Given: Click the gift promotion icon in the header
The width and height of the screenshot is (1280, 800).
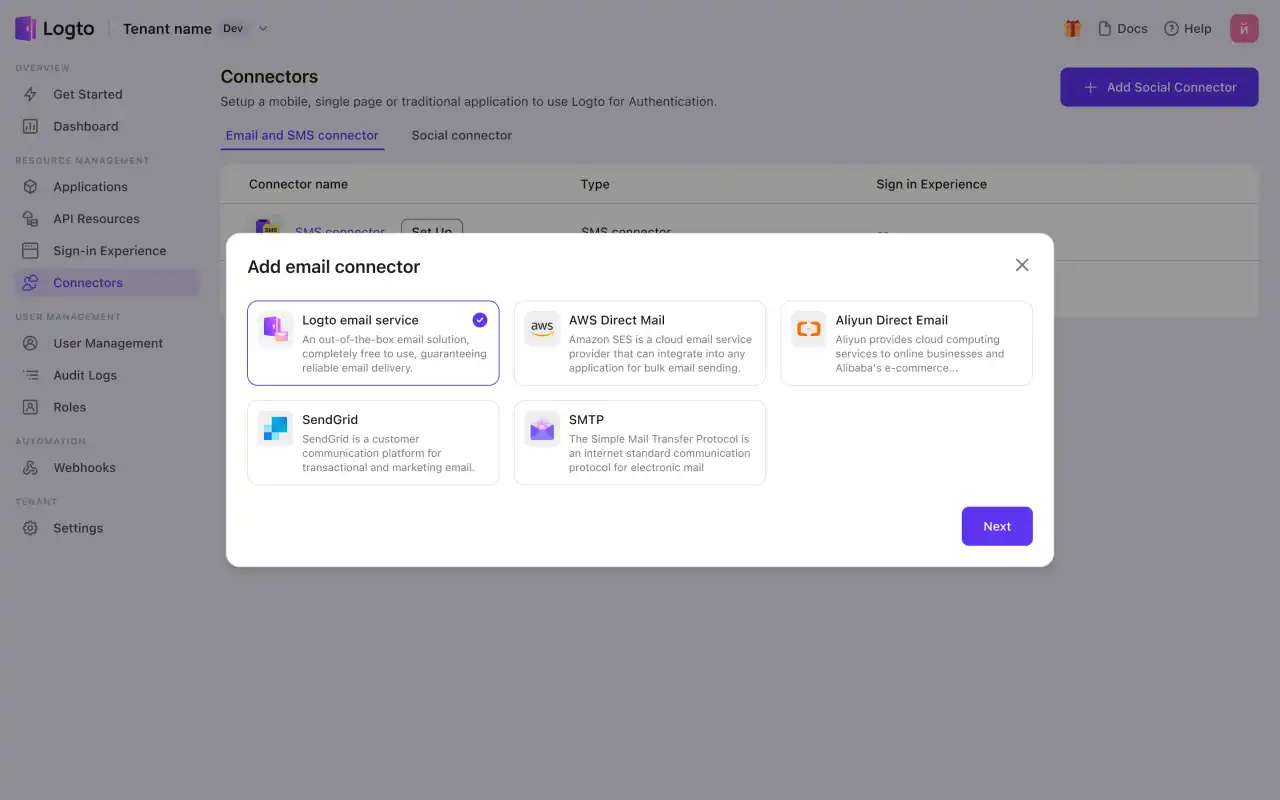Looking at the screenshot, I should click(1072, 28).
